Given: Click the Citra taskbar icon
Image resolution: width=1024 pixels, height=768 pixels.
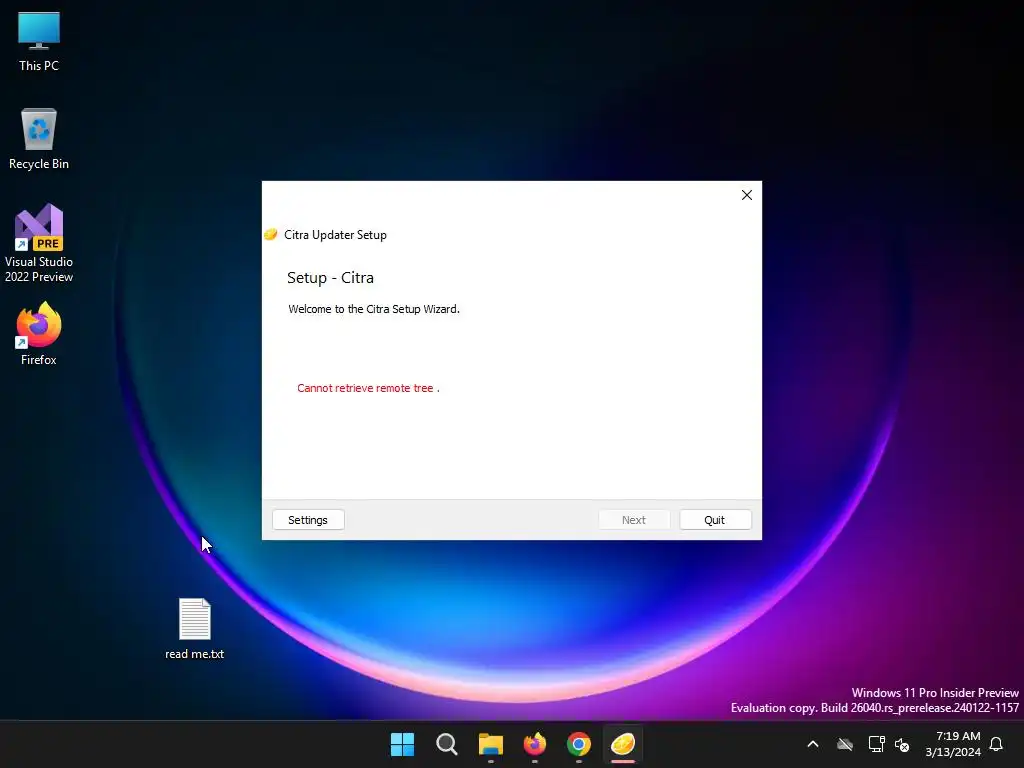Looking at the screenshot, I should (x=623, y=744).
